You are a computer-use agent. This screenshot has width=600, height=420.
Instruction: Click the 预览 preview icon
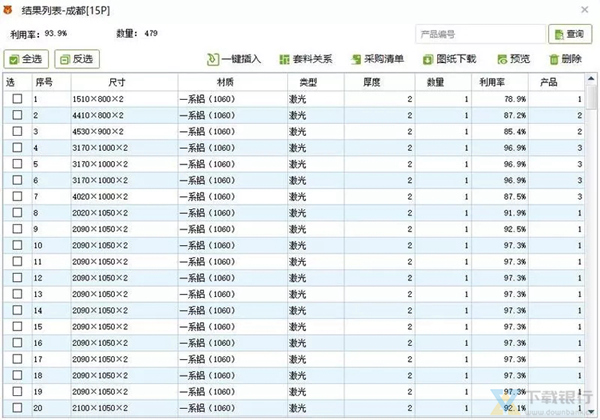coord(502,59)
